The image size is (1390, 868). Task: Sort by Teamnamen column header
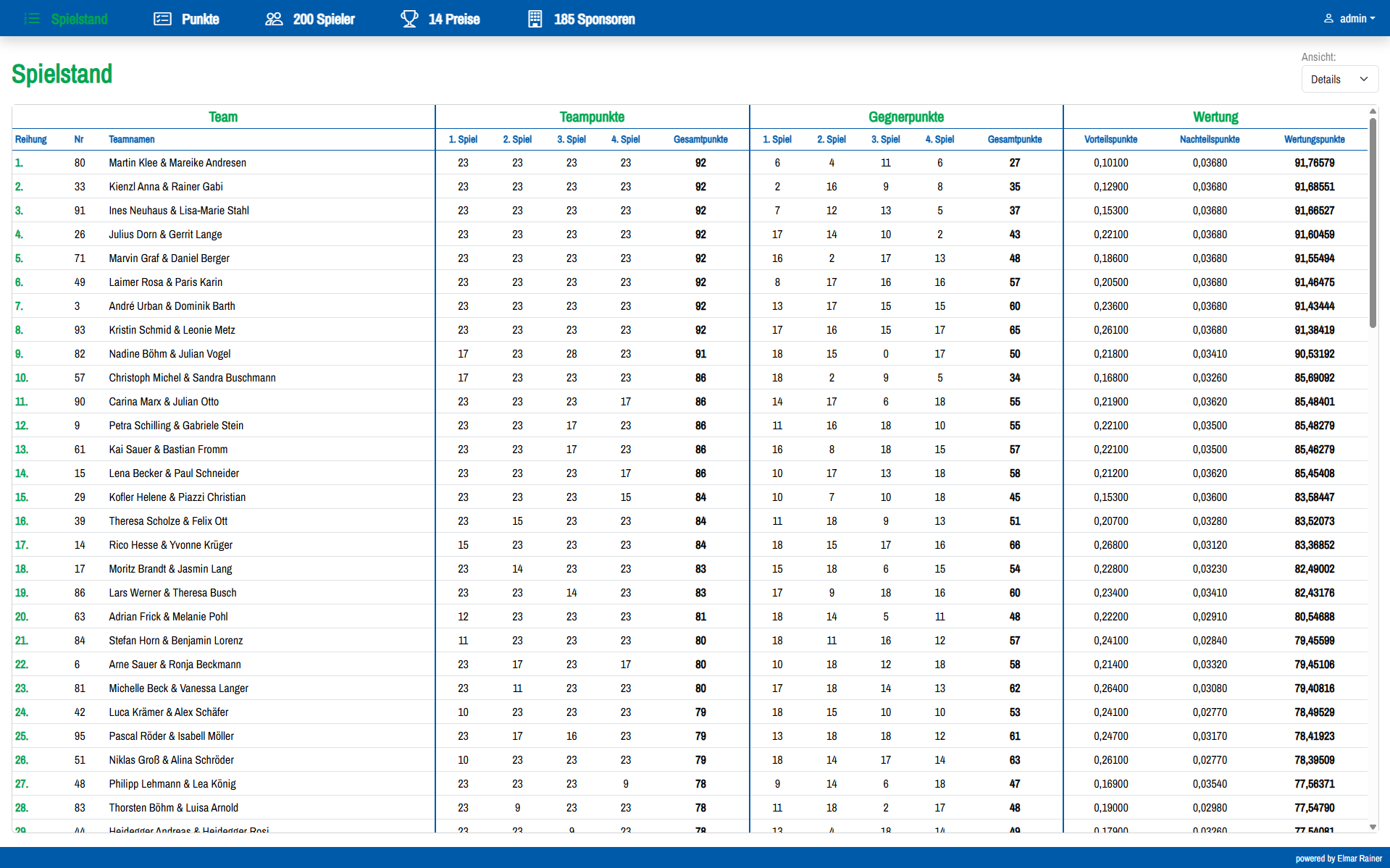[131, 139]
